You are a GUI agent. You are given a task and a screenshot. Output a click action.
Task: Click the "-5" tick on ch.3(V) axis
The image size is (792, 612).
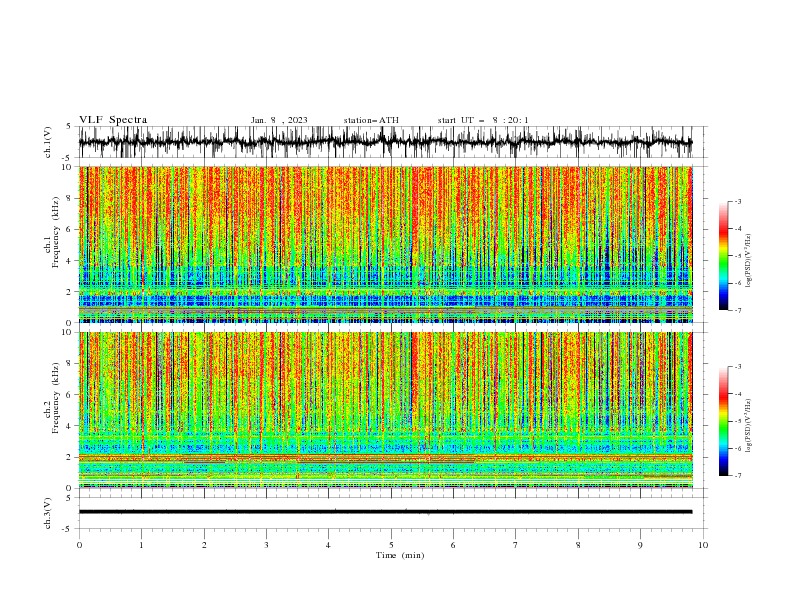[x=67, y=529]
